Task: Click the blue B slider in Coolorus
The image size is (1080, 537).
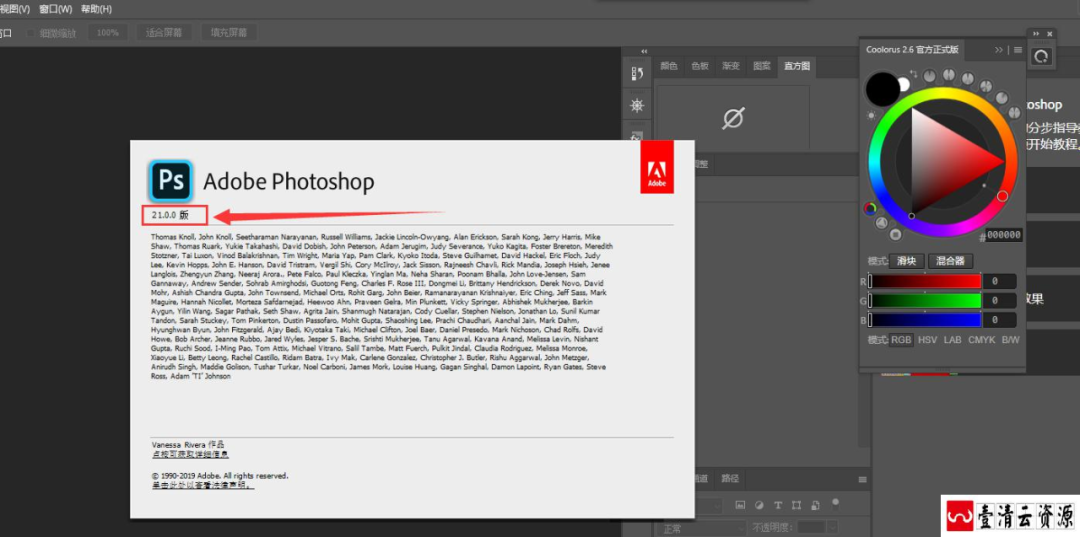Action: point(924,320)
